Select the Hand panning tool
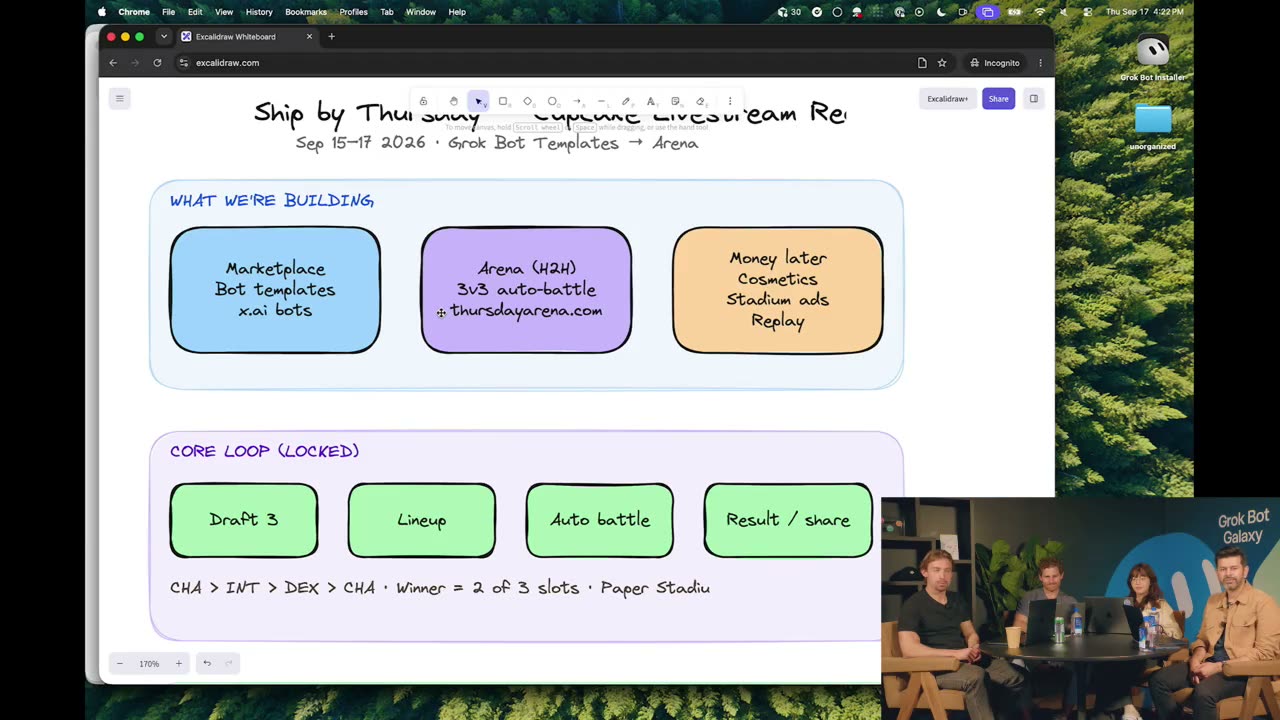This screenshot has width=1280, height=720. [454, 101]
